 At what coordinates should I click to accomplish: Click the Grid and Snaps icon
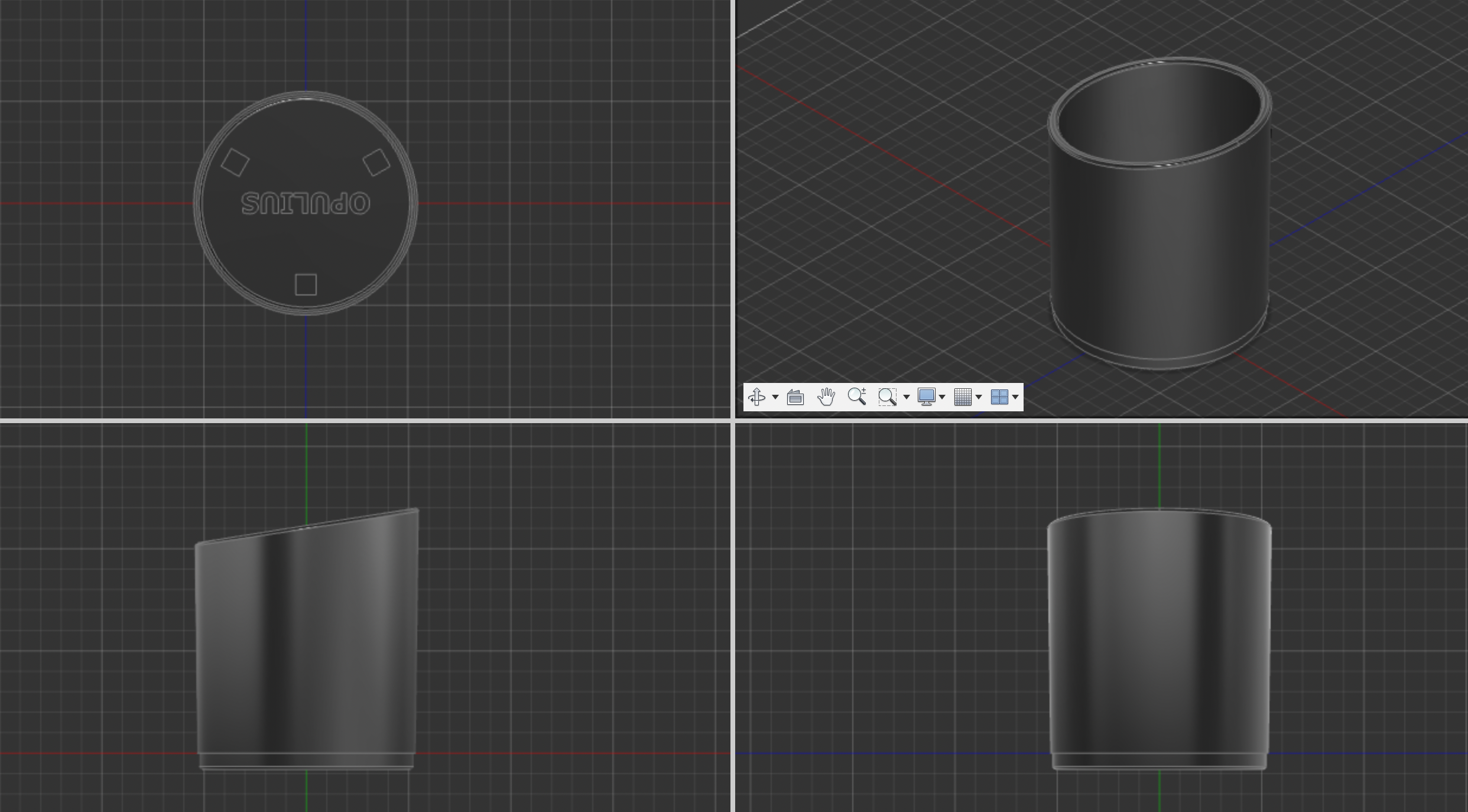point(963,397)
